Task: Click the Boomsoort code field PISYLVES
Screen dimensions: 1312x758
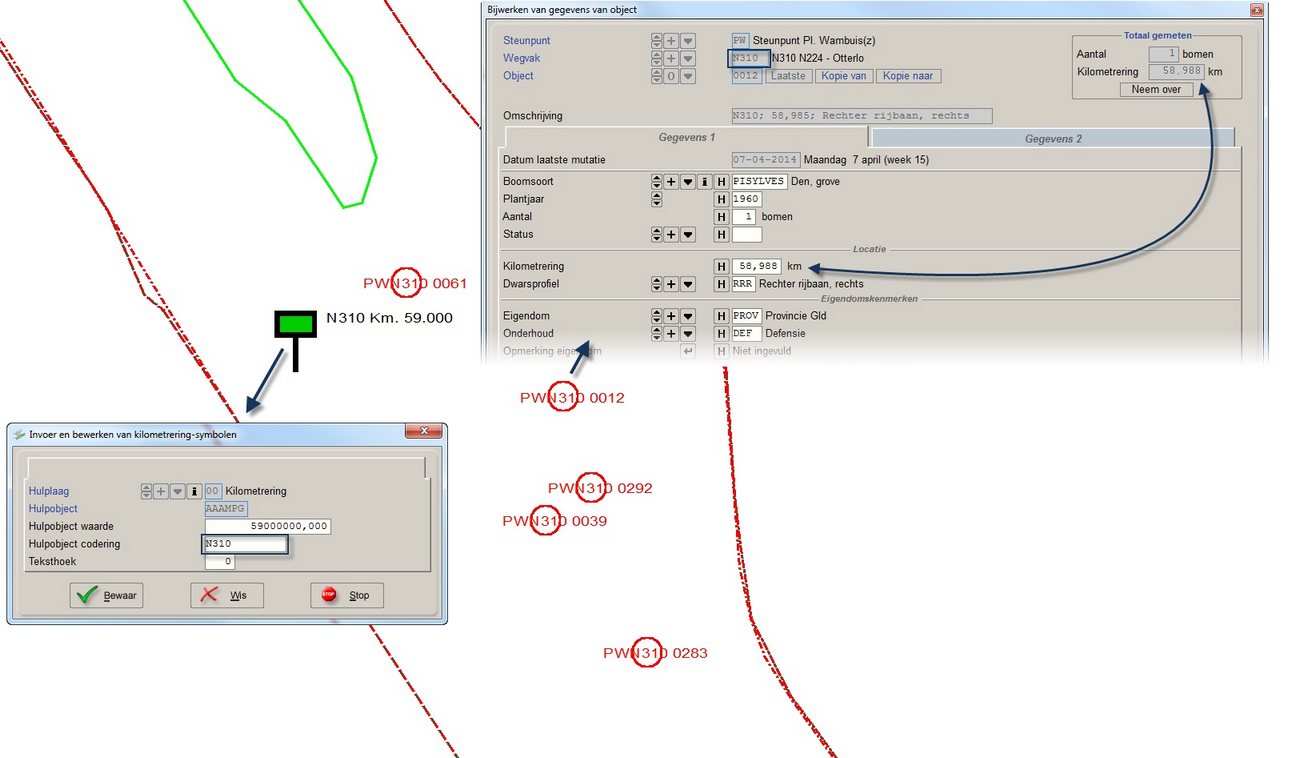Action: [759, 182]
